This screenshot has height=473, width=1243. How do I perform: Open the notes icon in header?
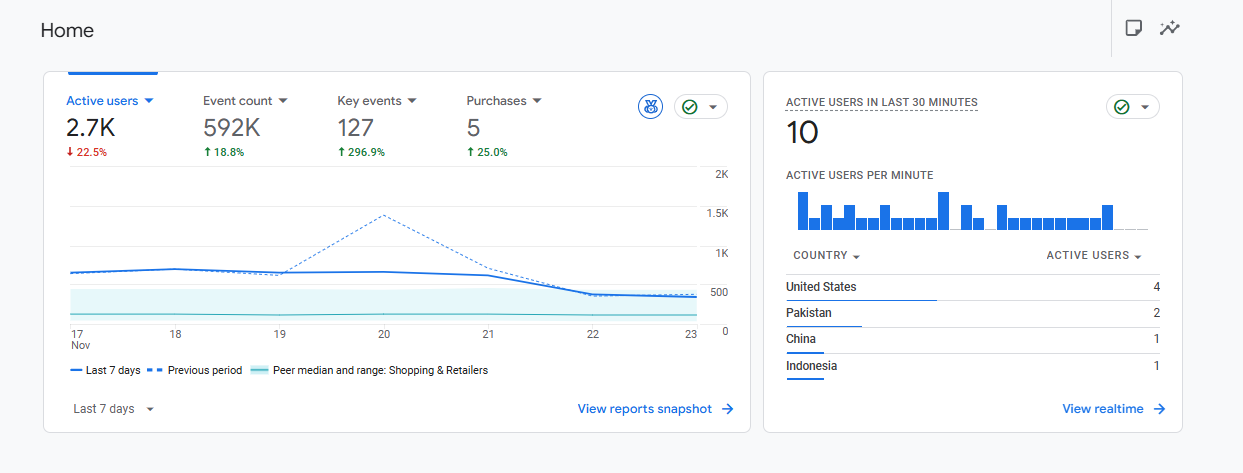click(x=1133, y=28)
